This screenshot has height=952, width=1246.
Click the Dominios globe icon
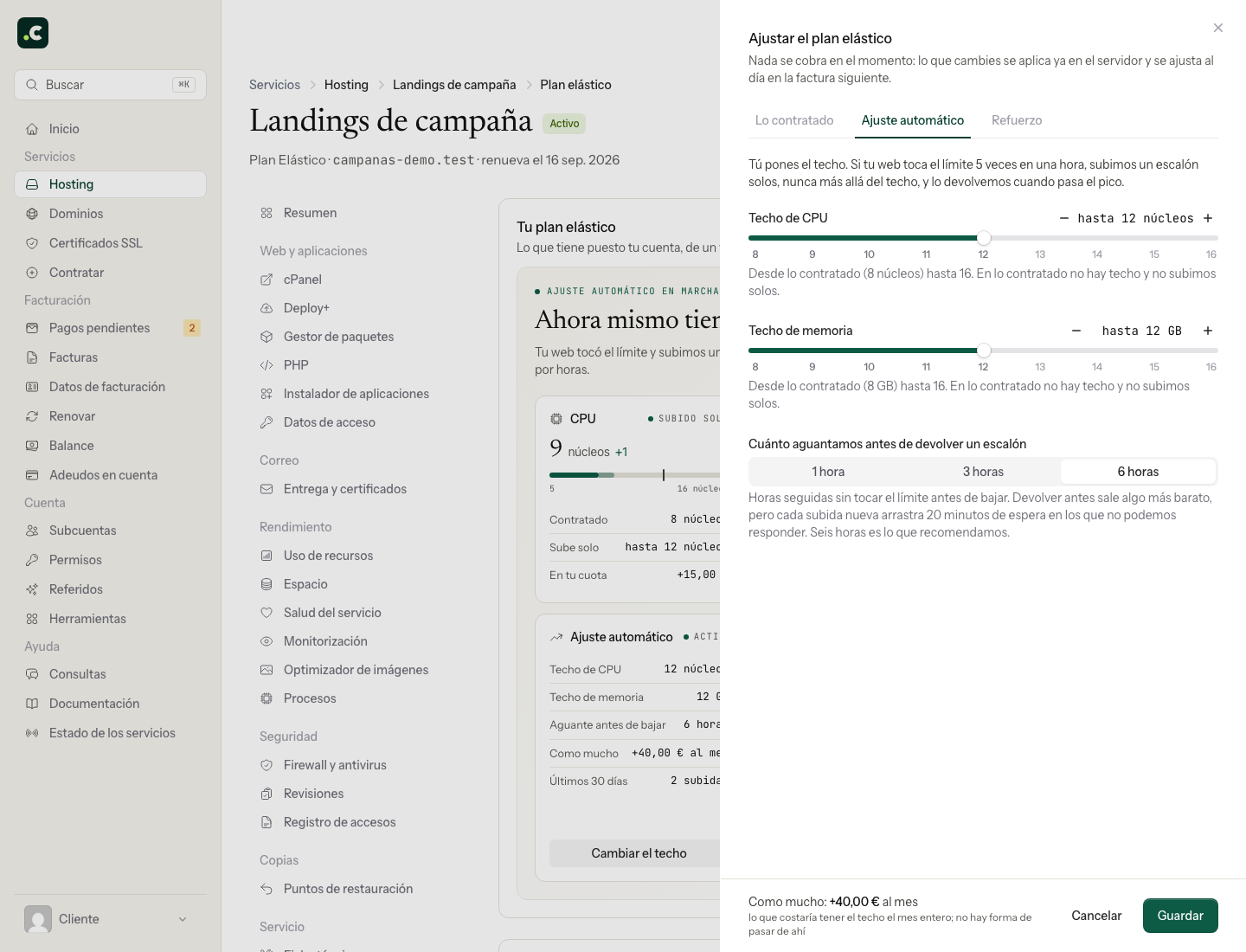[32, 214]
